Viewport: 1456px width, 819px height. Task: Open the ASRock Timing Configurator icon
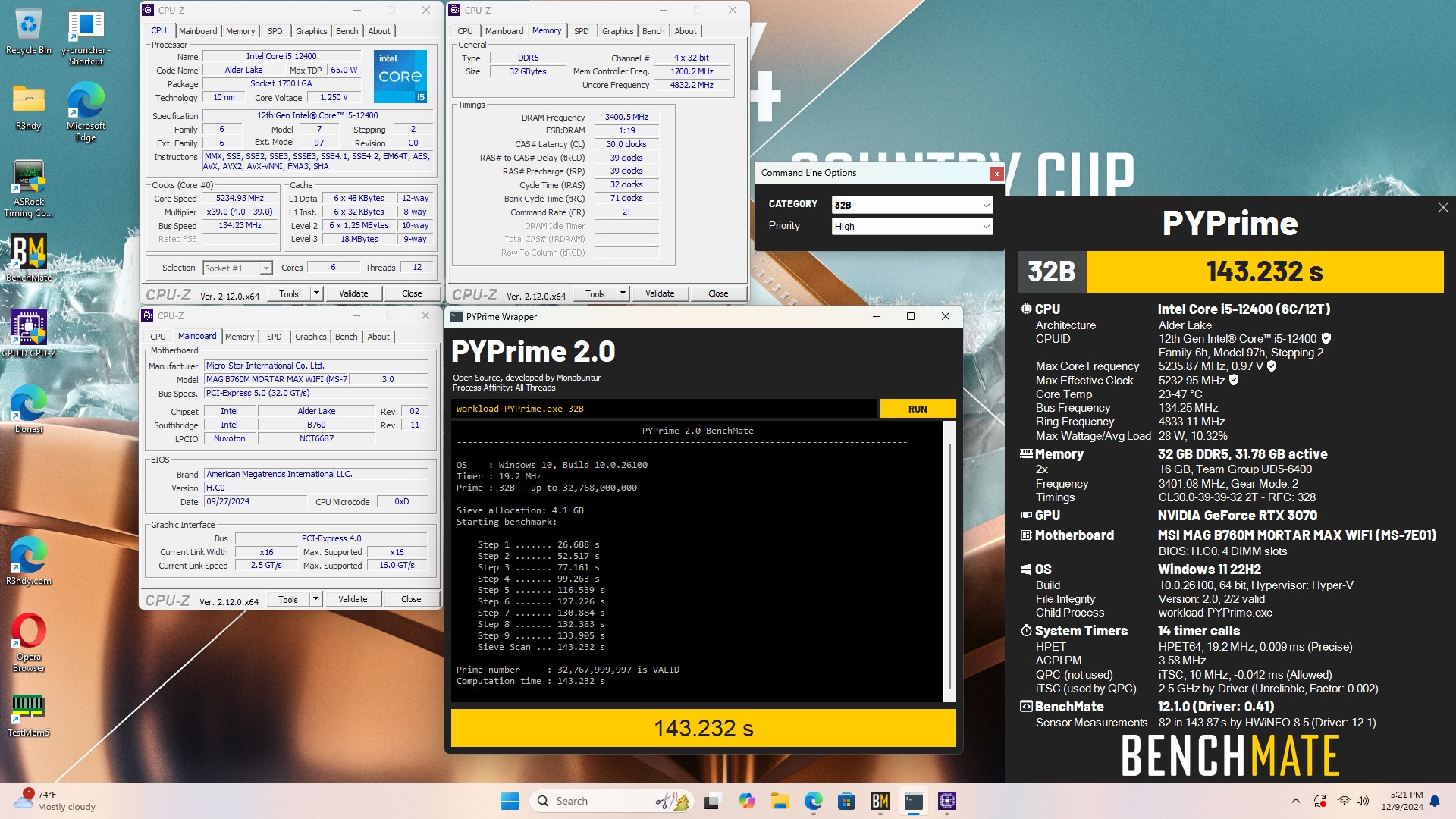pos(29,189)
